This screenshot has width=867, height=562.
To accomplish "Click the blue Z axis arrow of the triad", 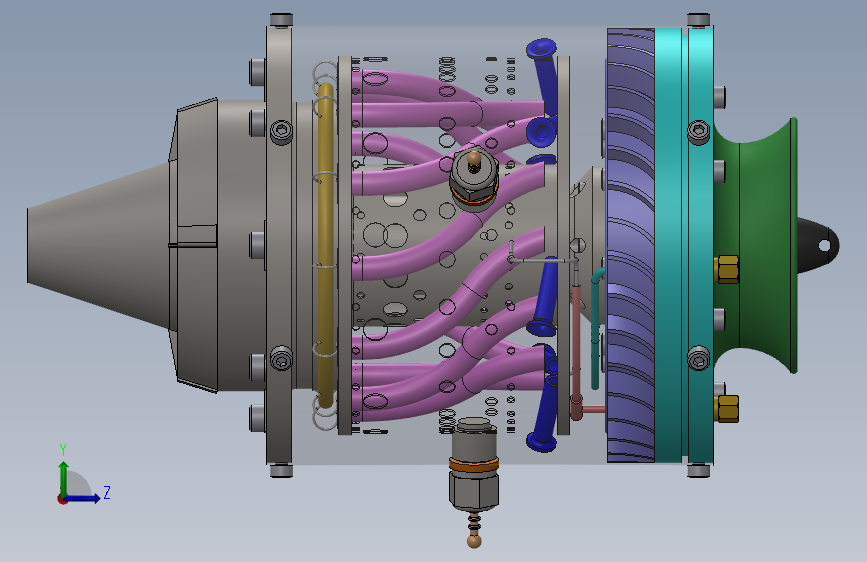I will pyautogui.click(x=84, y=498).
